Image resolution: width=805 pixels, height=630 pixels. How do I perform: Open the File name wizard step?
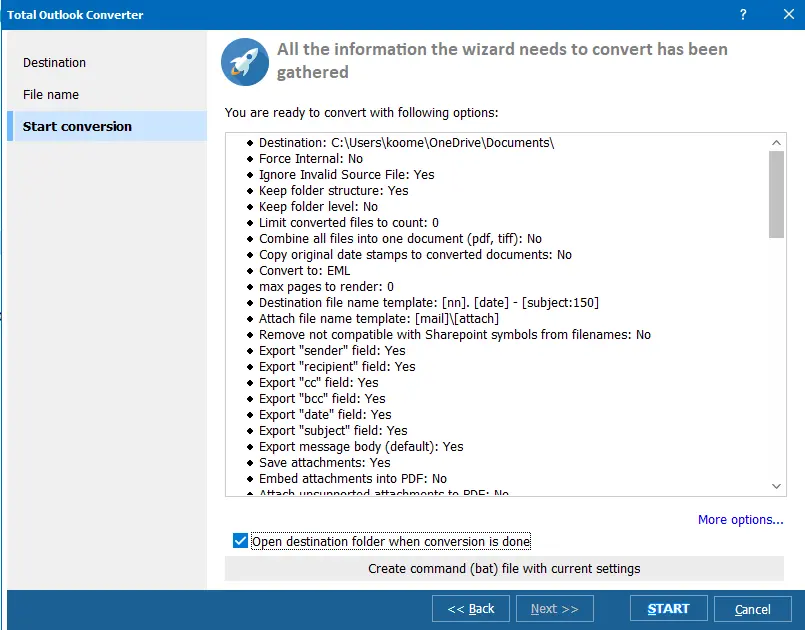(51, 94)
